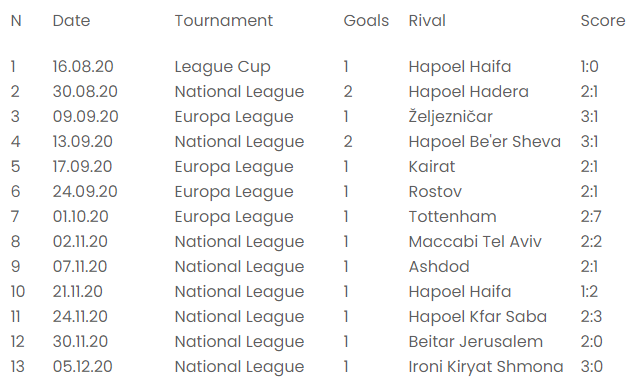The width and height of the screenshot is (644, 387).
Task: Click the N column header
Action: click(16, 21)
